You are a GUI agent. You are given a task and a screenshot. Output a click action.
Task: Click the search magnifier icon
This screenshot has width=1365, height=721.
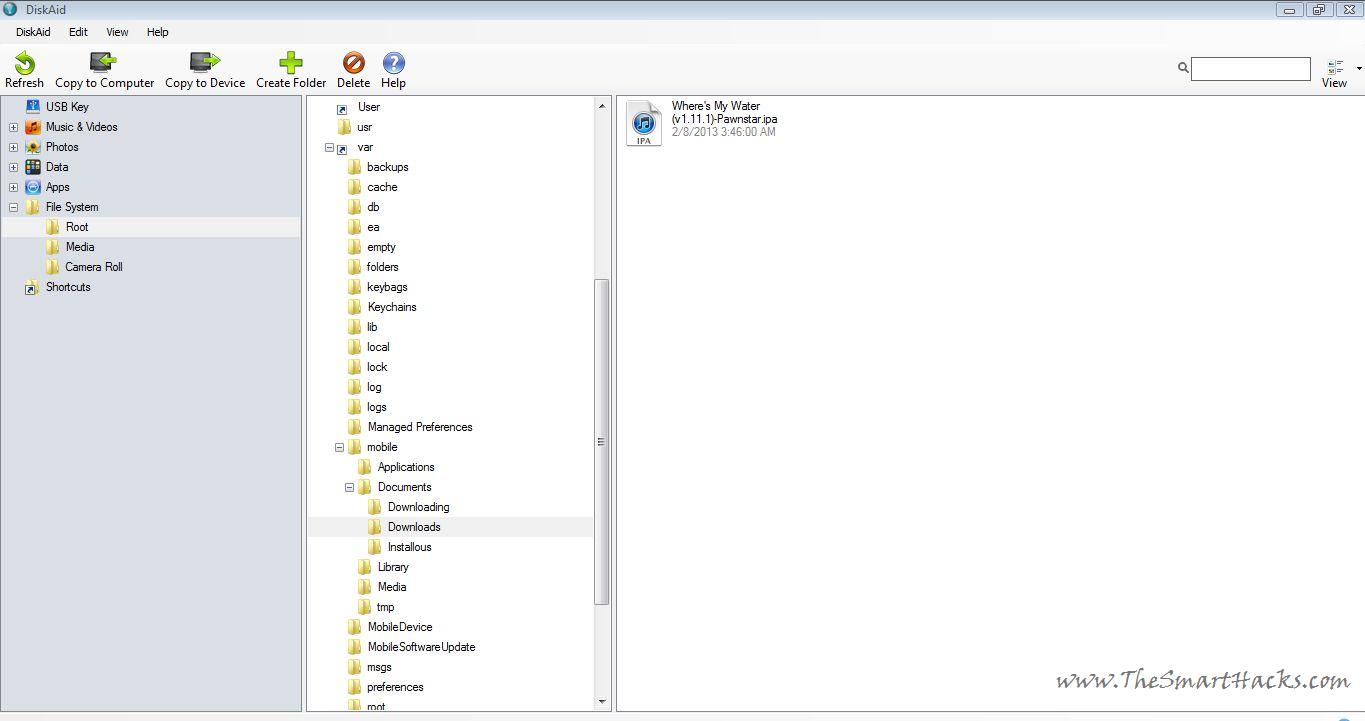pos(1183,68)
